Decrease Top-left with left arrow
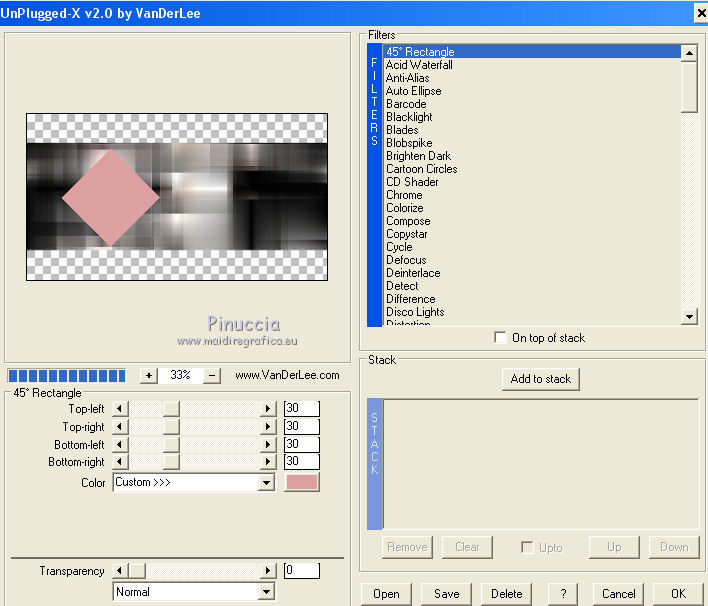 coord(120,409)
